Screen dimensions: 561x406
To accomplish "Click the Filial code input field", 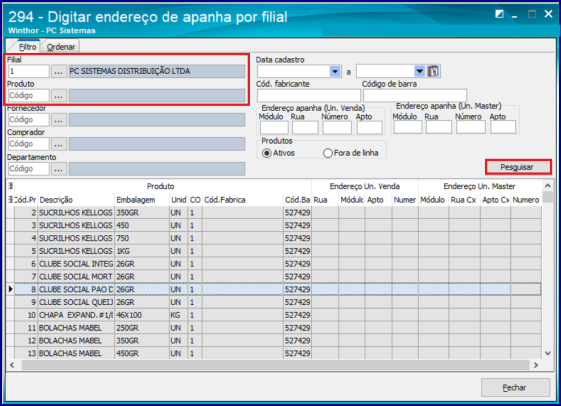I will (x=29, y=72).
